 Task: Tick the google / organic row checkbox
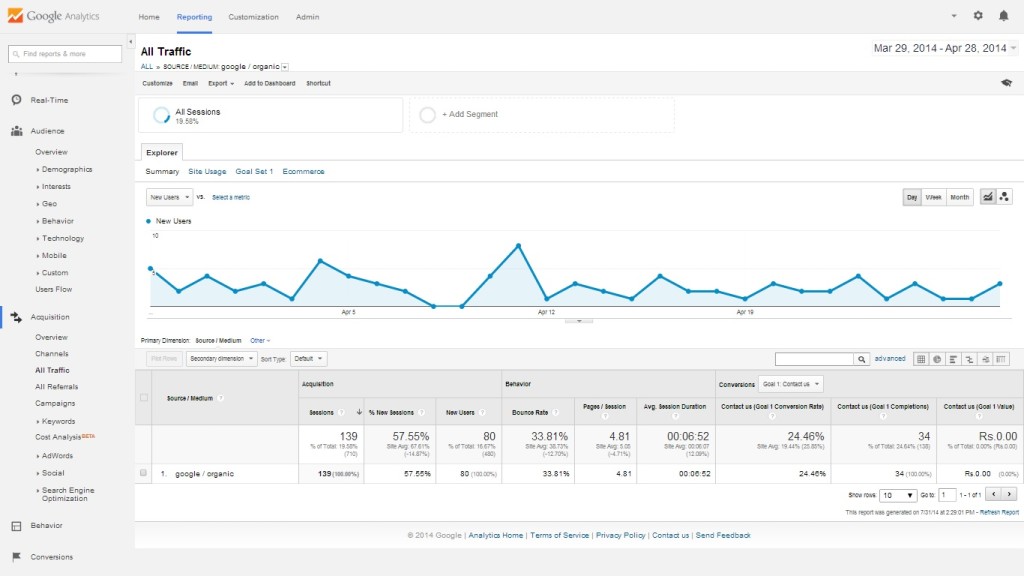point(144,473)
